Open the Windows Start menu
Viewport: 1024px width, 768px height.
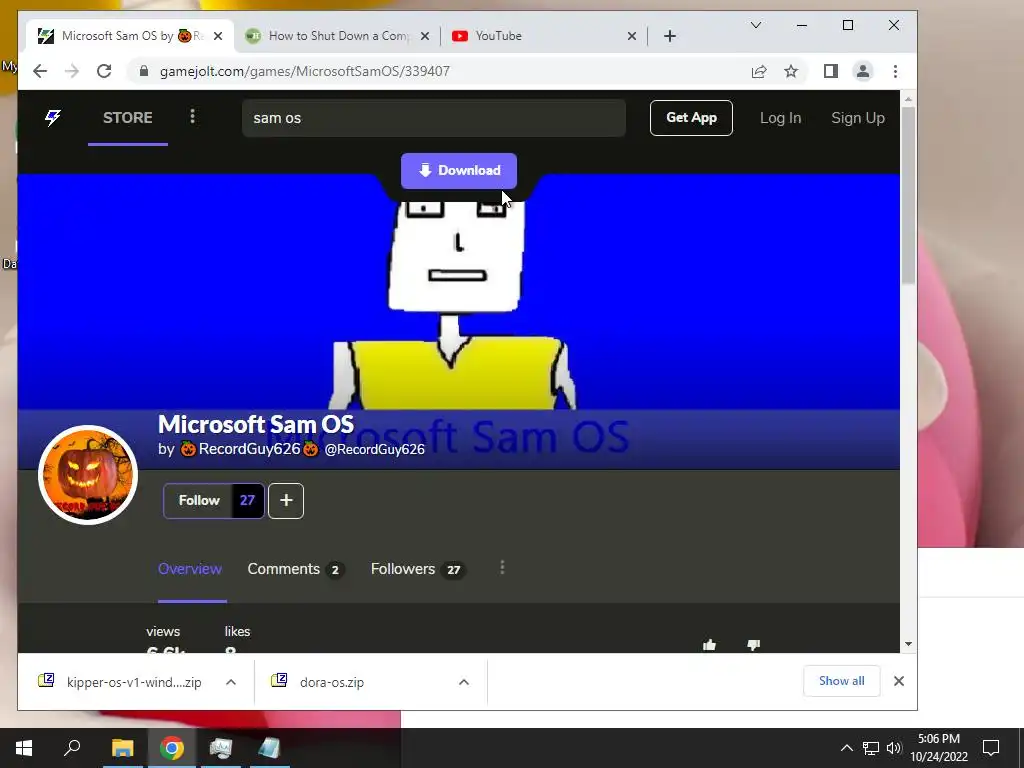click(x=24, y=748)
